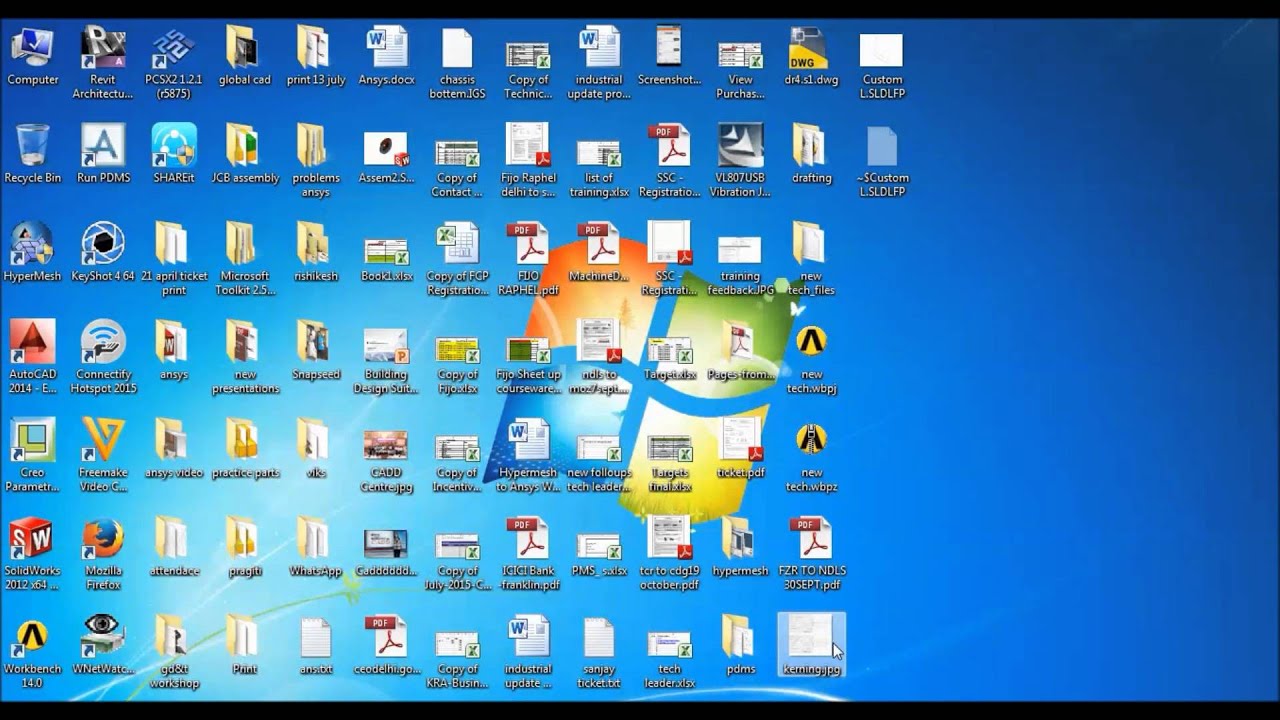Image resolution: width=1280 pixels, height=720 pixels.
Task: Select the gd&t workshop folder
Action: (173, 651)
